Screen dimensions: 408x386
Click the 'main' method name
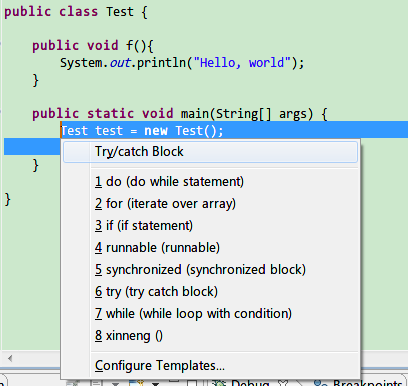click(195, 114)
